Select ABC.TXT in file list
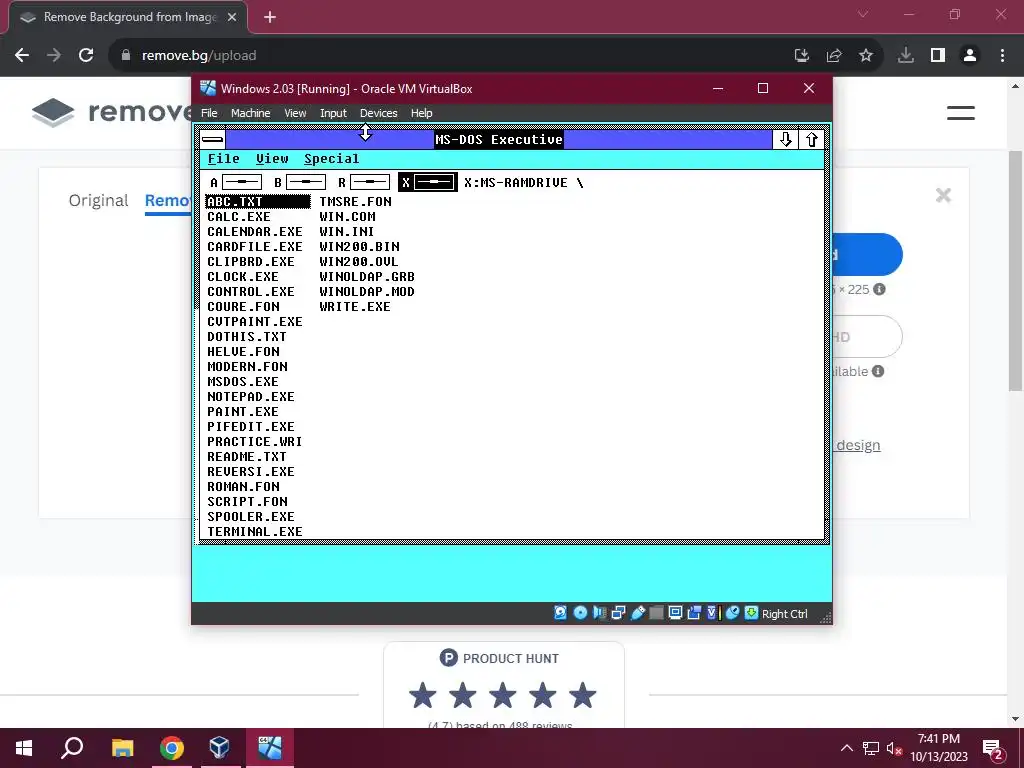 [258, 202]
